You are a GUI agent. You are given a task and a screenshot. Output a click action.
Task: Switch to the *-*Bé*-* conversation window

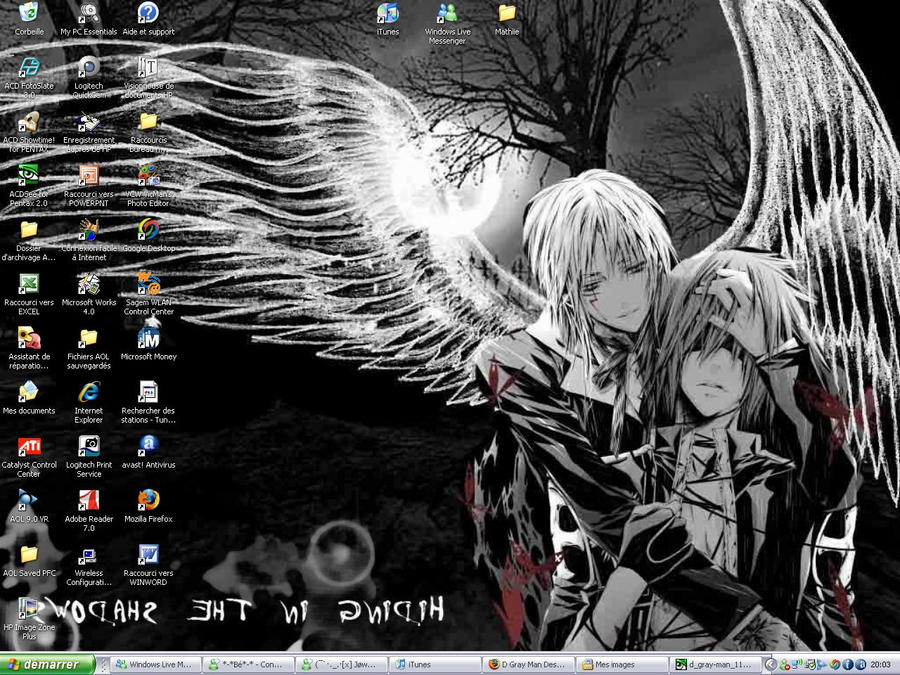[249, 665]
